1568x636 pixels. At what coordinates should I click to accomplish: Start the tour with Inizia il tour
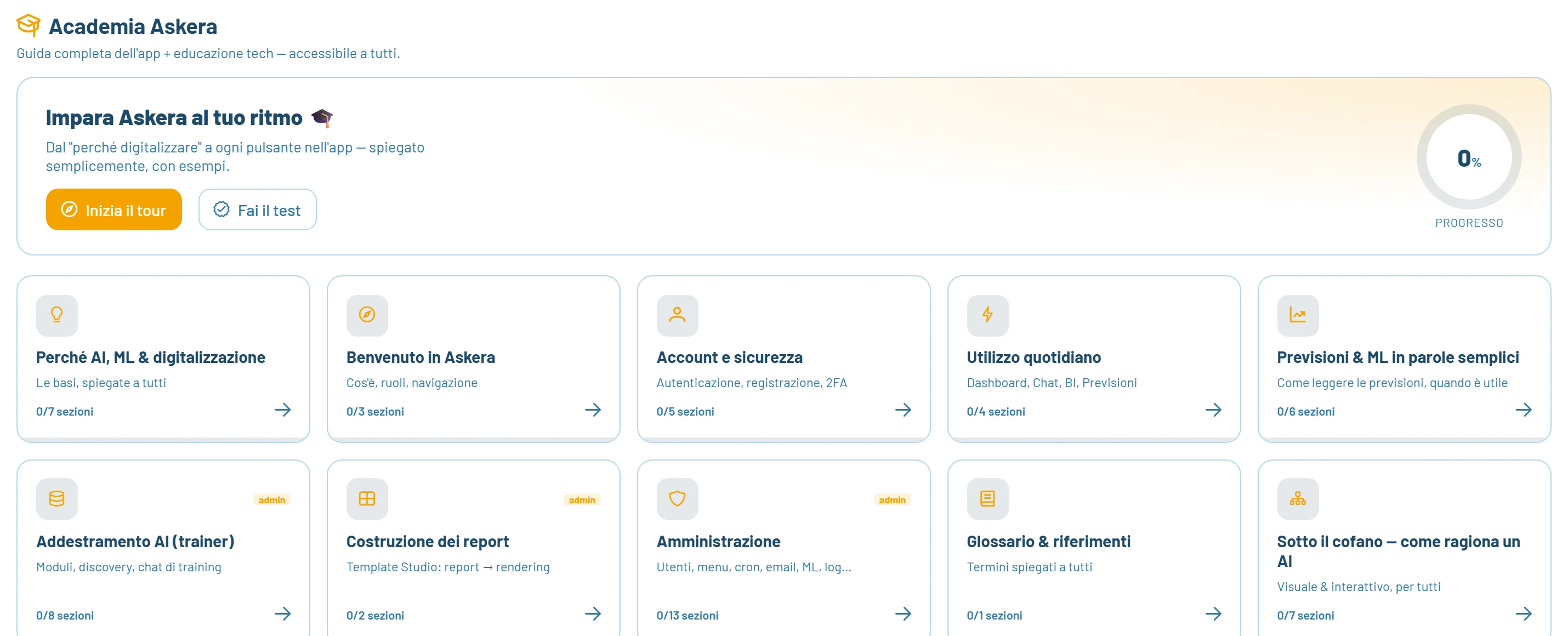tap(114, 210)
